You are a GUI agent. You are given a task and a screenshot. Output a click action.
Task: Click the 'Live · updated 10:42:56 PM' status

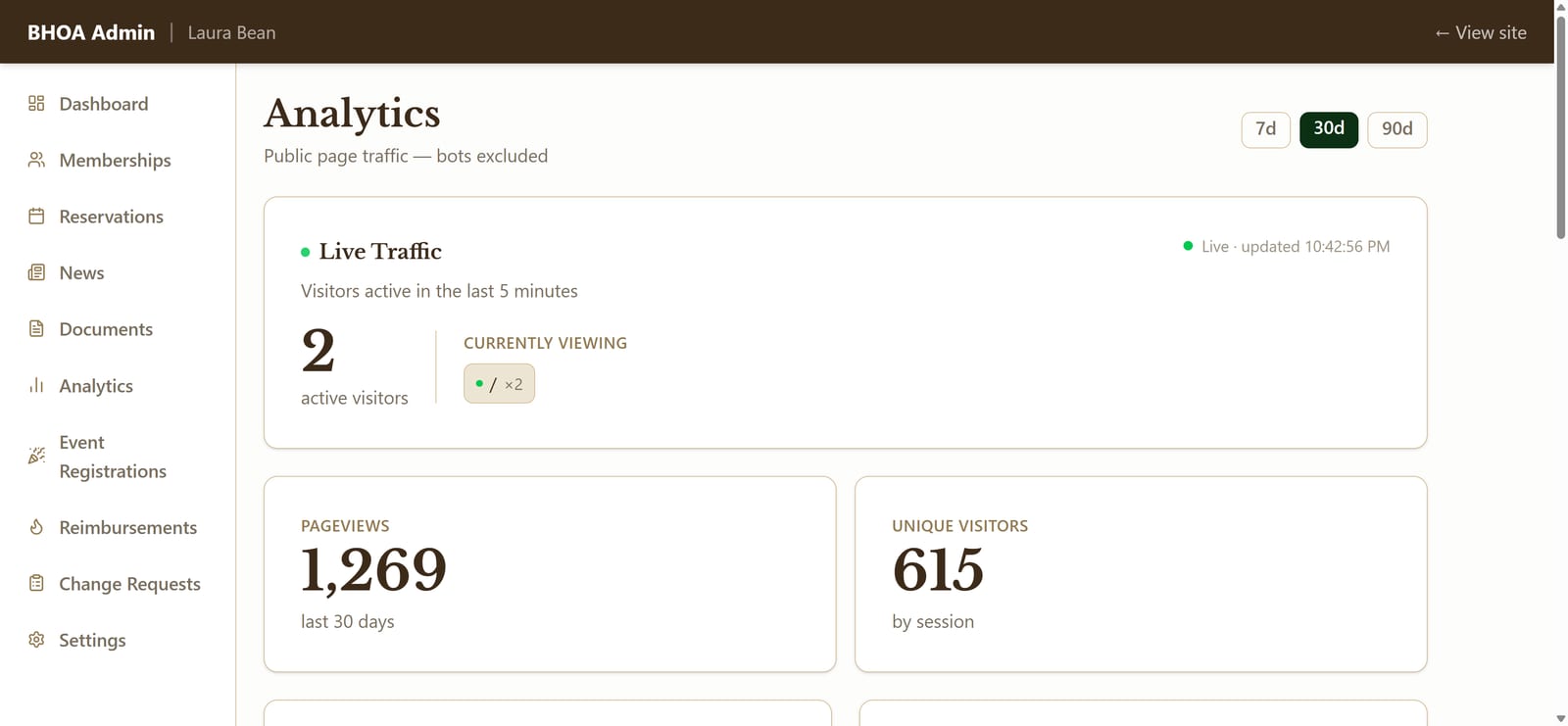[x=1287, y=246]
